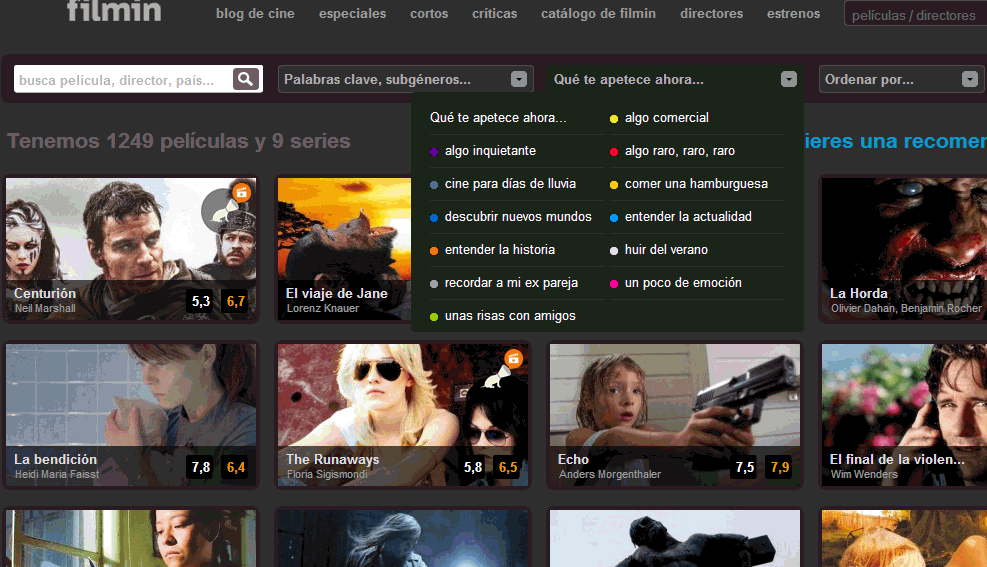This screenshot has width=987, height=567.
Task: Go to directores page
Action: click(x=711, y=13)
